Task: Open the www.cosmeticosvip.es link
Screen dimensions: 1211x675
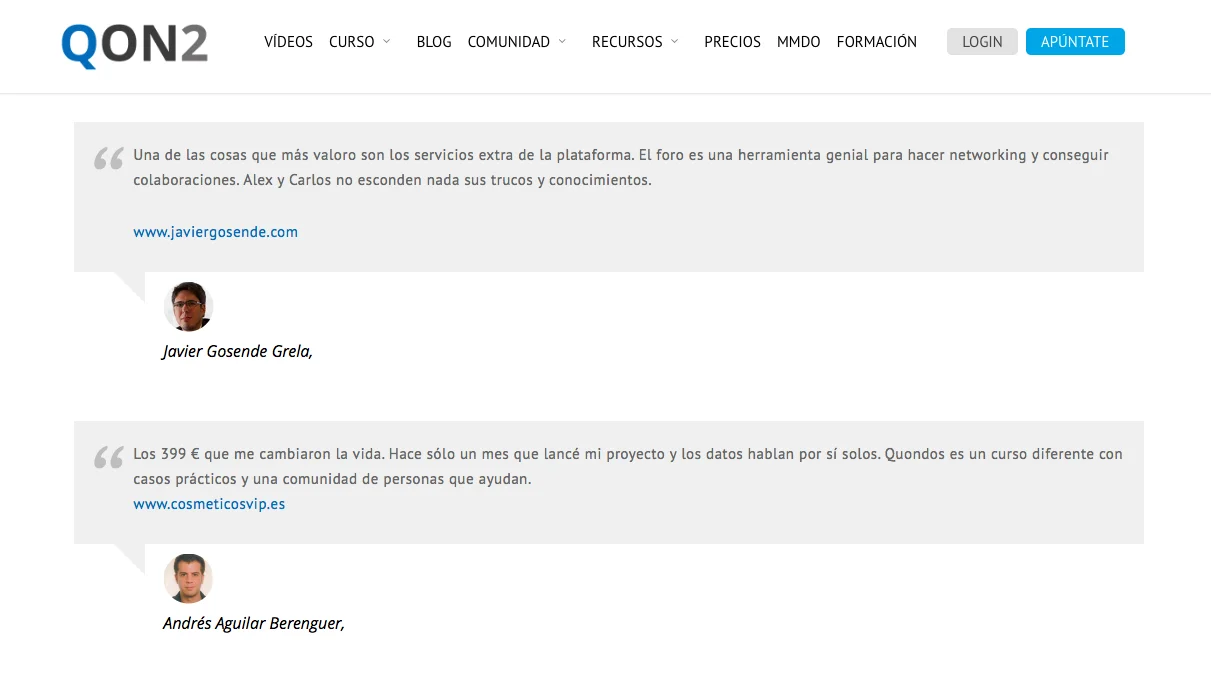Action: point(209,504)
